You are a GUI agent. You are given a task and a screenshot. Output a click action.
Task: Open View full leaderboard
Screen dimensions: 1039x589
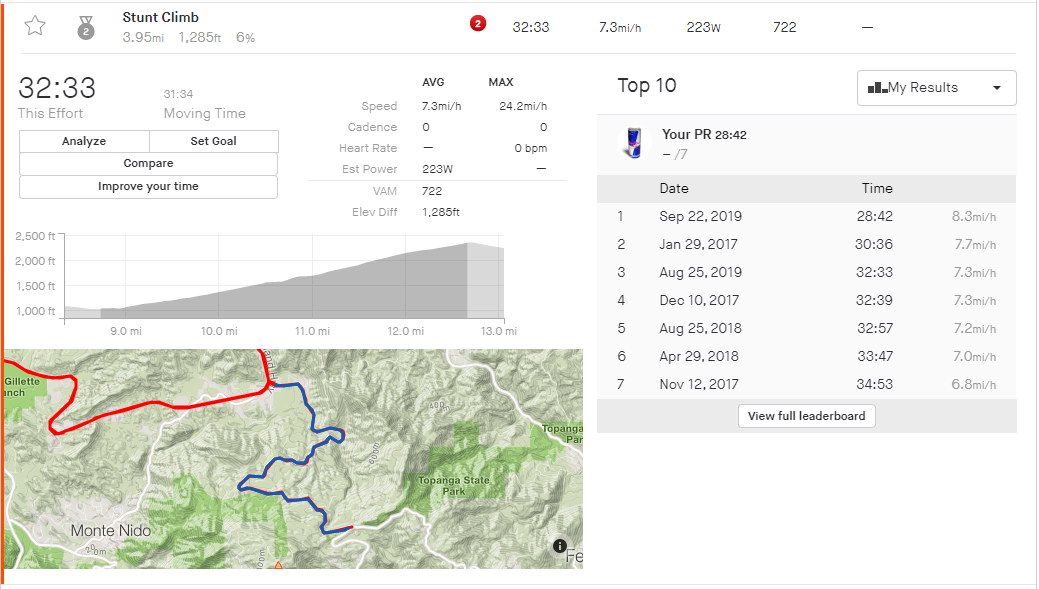[x=806, y=416]
